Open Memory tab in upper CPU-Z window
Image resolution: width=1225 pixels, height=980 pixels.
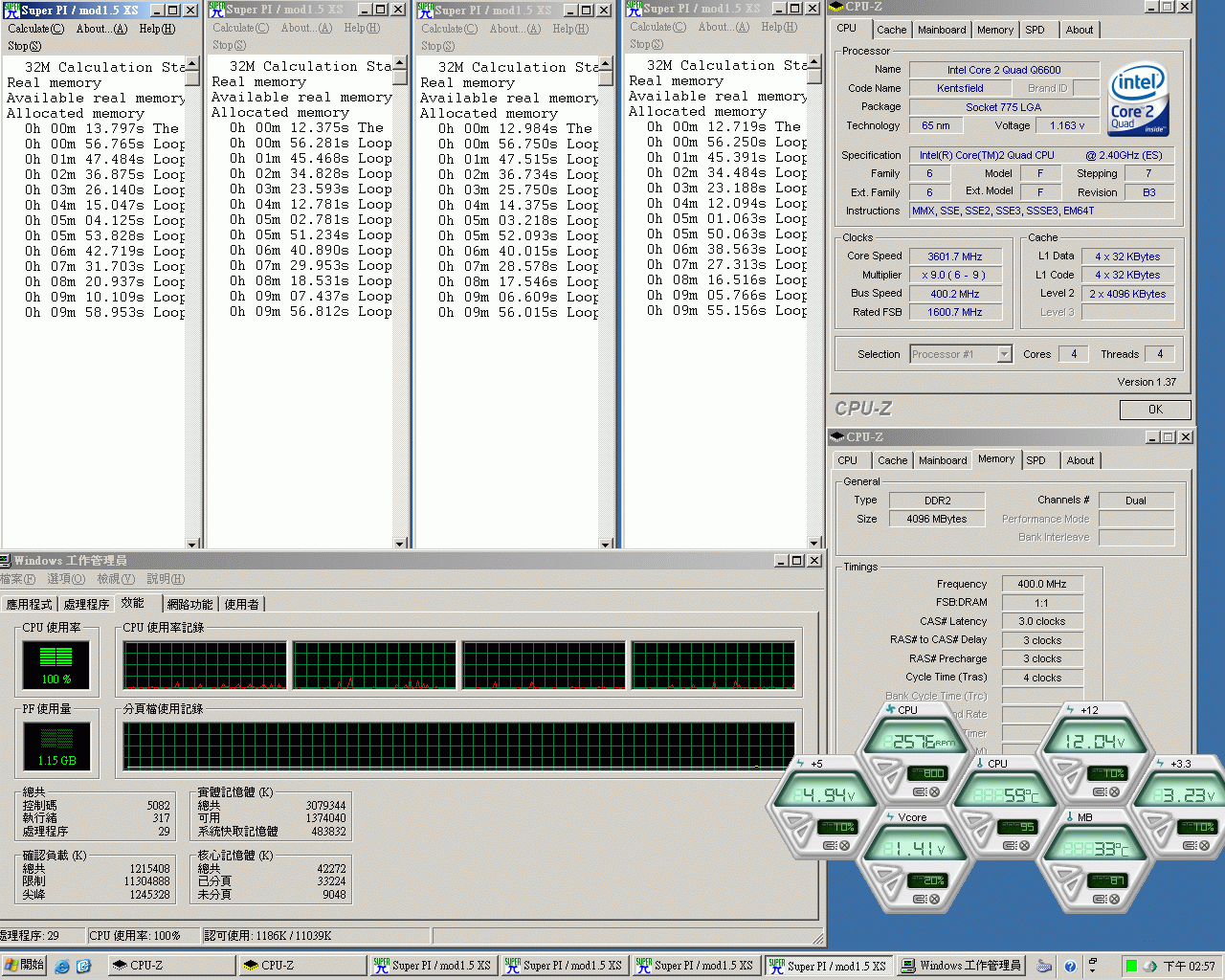click(x=995, y=30)
